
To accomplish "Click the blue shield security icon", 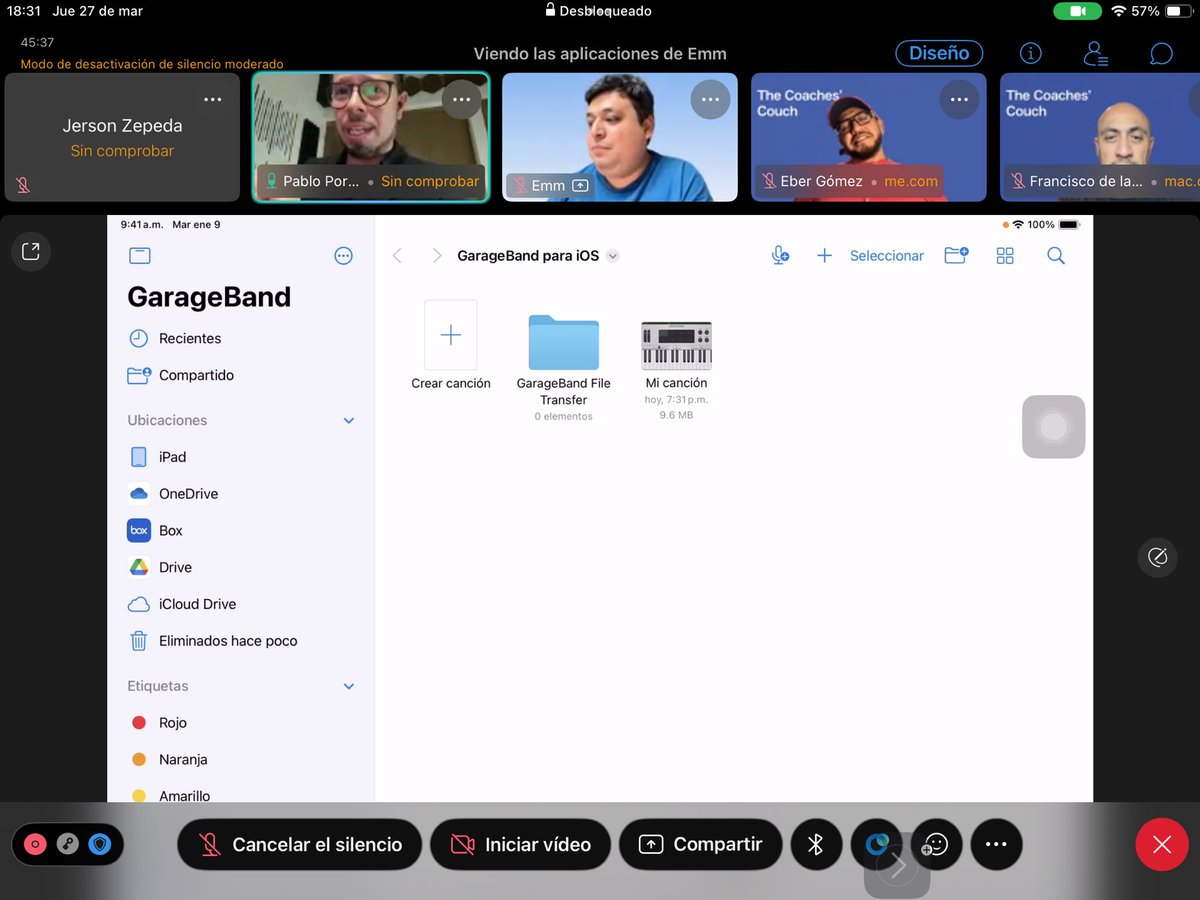I will [99, 844].
